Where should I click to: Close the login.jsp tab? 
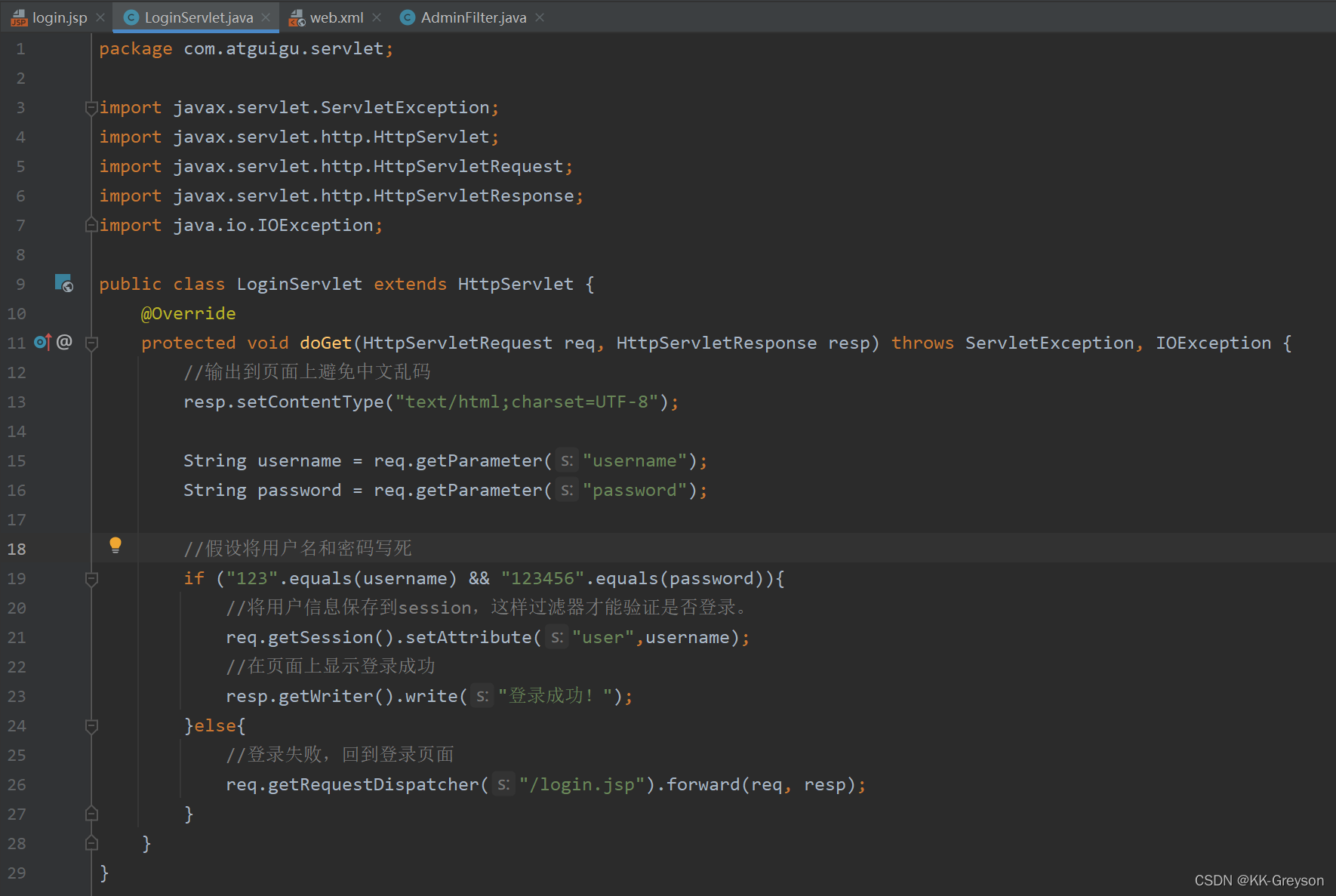[100, 17]
